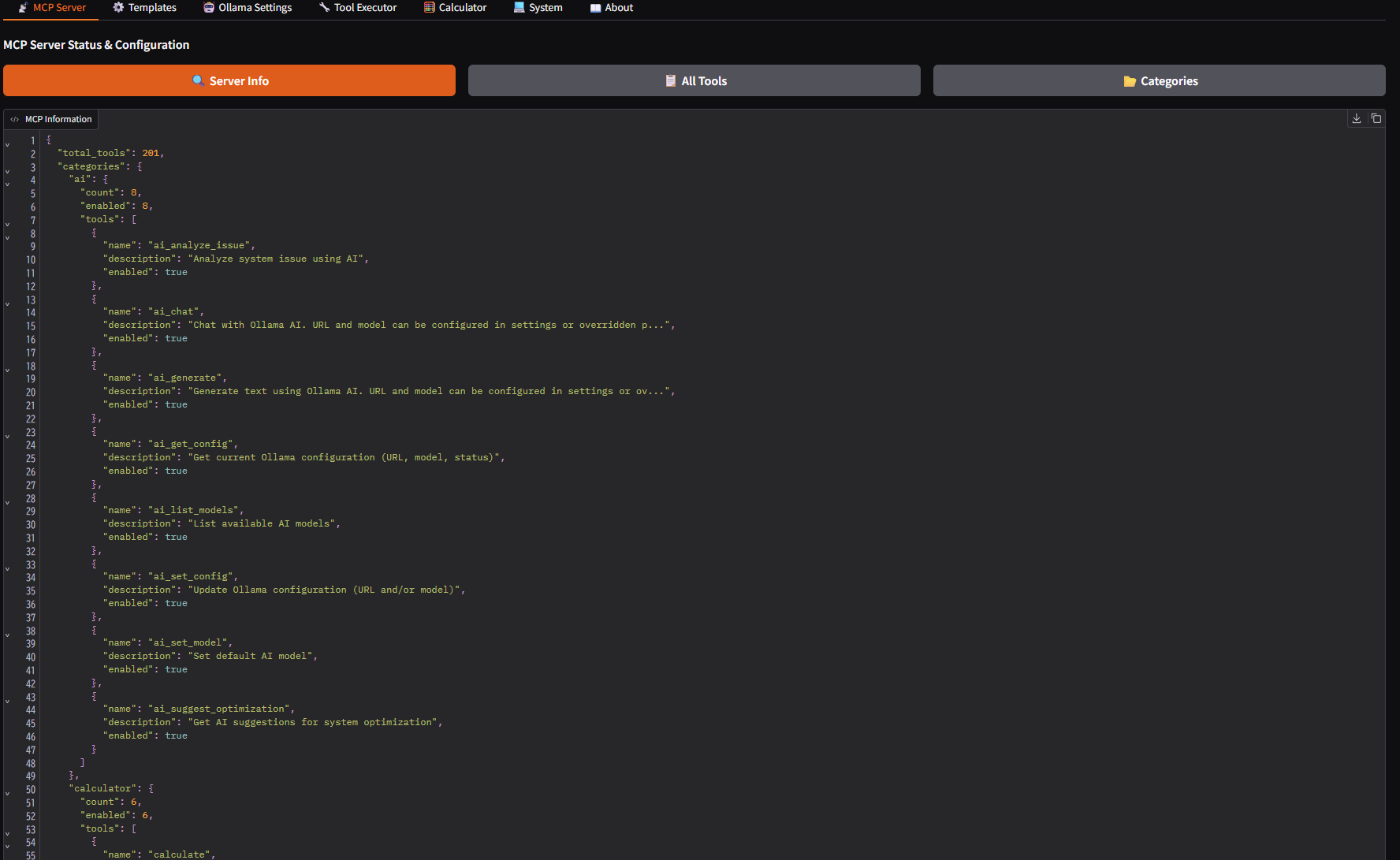Fold the "categories" block at line 3

point(8,171)
